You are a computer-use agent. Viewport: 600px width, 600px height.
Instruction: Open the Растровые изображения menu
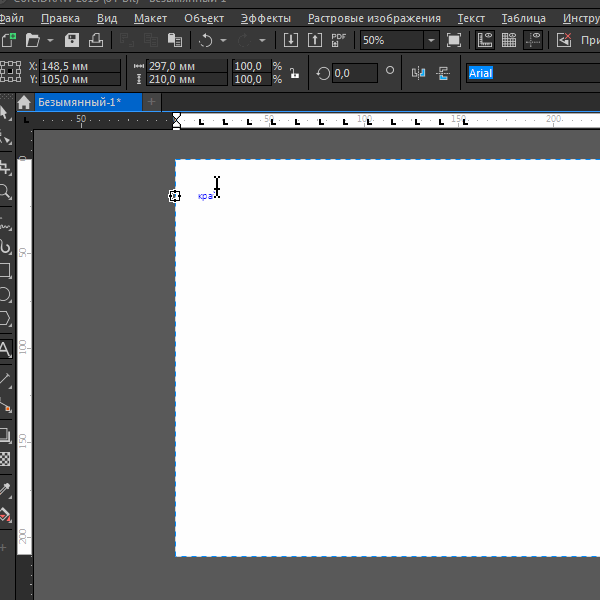(374, 18)
